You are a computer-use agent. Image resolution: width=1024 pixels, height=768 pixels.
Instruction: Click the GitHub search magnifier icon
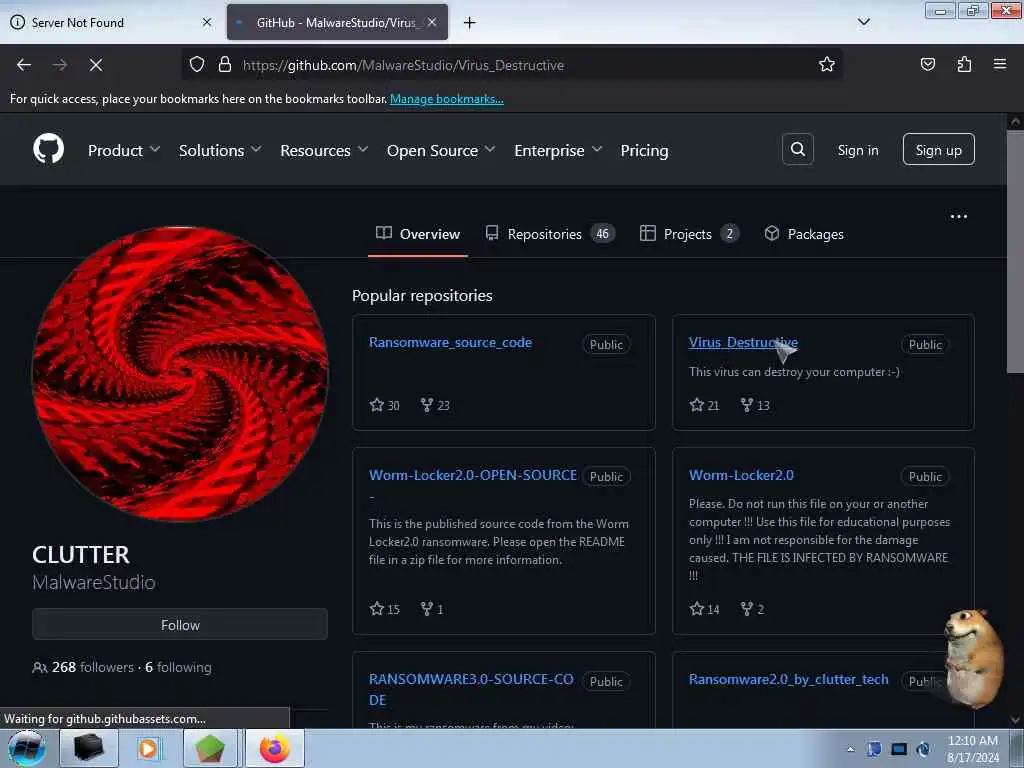click(x=797, y=150)
